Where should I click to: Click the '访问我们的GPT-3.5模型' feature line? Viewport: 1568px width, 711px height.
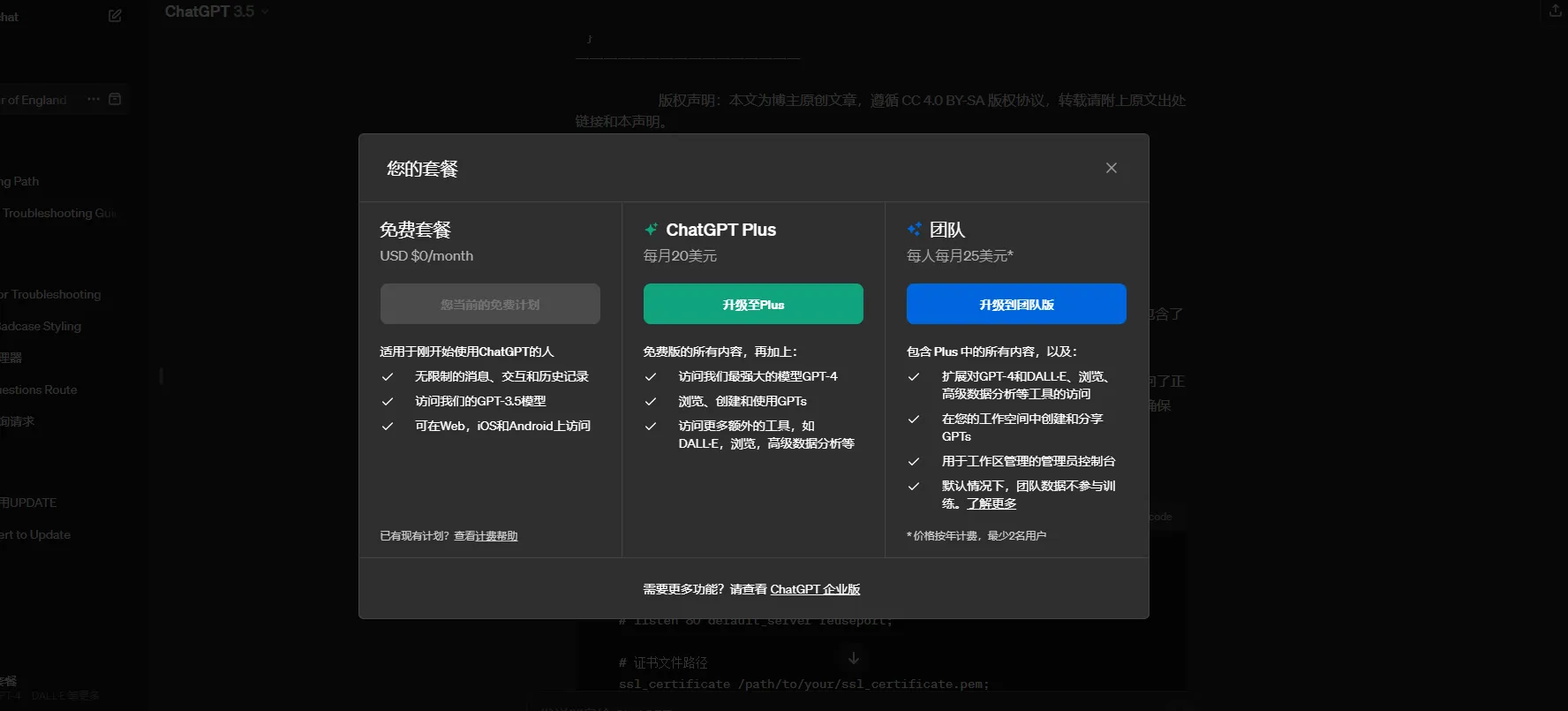(x=480, y=401)
